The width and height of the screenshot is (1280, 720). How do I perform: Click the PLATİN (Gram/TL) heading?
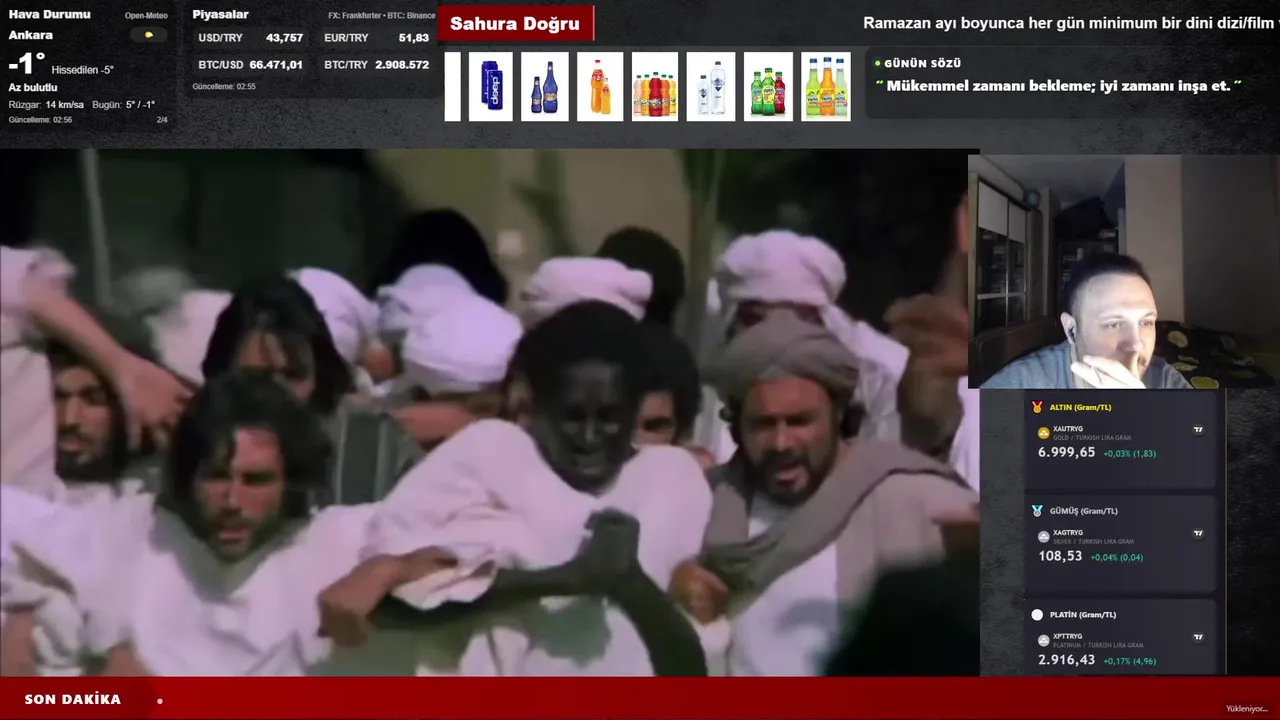click(x=1083, y=615)
